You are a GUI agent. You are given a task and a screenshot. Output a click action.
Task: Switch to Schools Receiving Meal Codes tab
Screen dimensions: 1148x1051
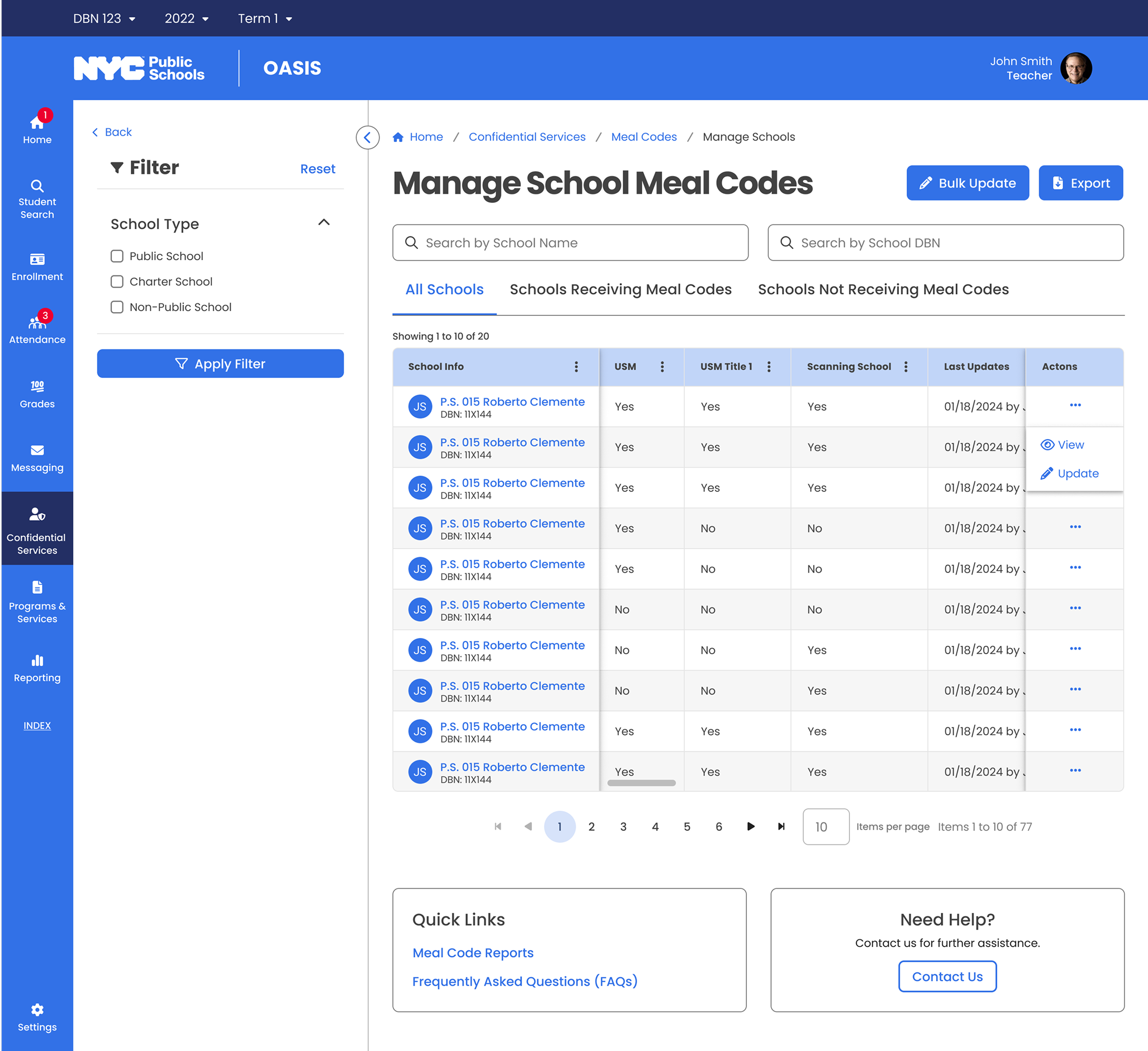point(620,289)
